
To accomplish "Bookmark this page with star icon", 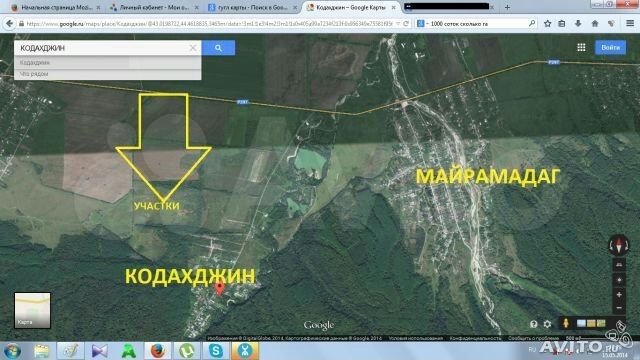I will 547,24.
